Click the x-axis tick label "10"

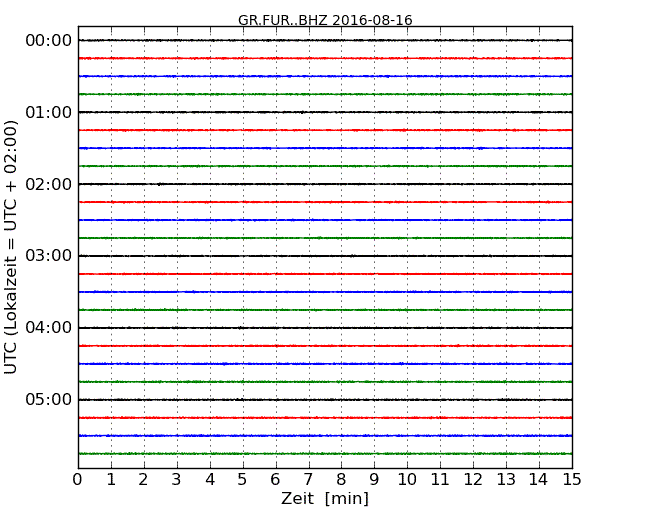(407, 480)
